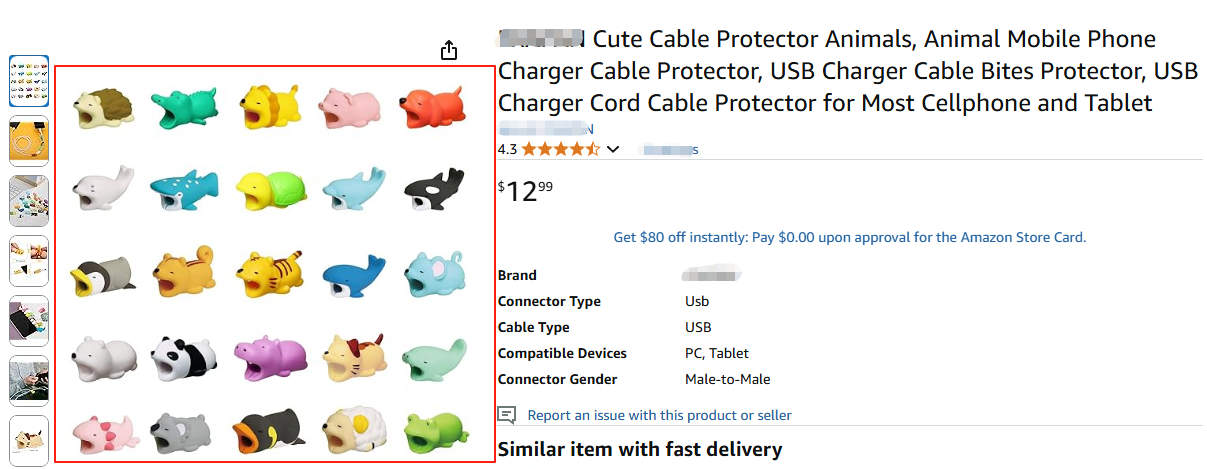
Task: Select the thumbnail showing black phone with protectors
Action: pyautogui.click(x=28, y=321)
